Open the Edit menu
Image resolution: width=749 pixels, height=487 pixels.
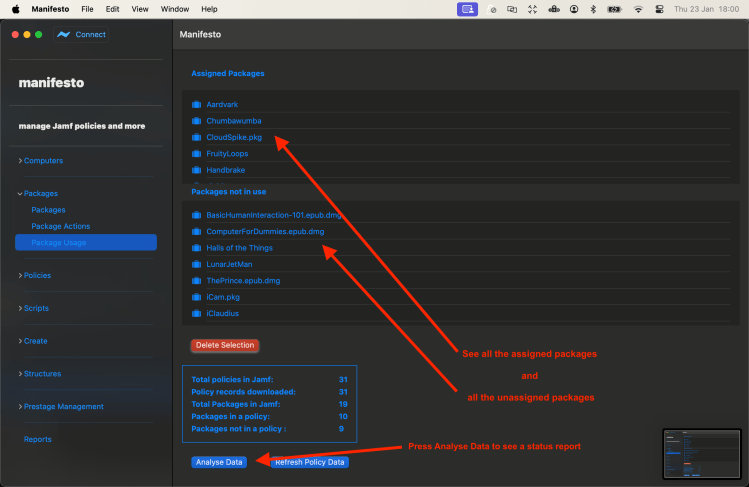112,9
